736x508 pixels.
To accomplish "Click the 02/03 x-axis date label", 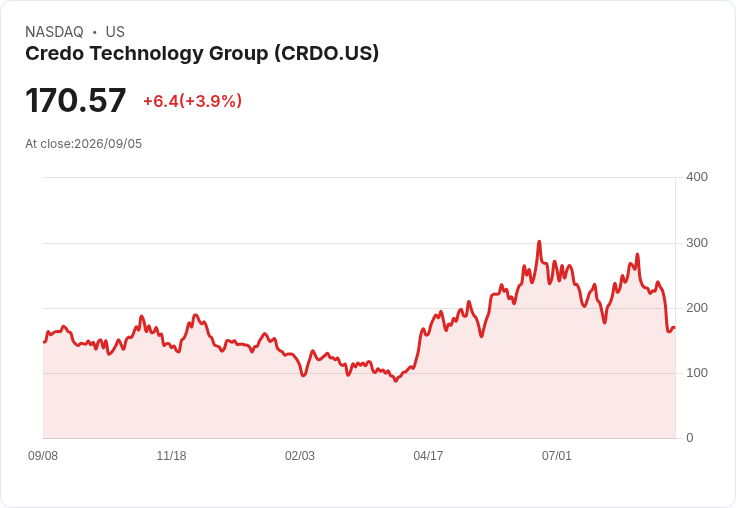I will pos(299,456).
